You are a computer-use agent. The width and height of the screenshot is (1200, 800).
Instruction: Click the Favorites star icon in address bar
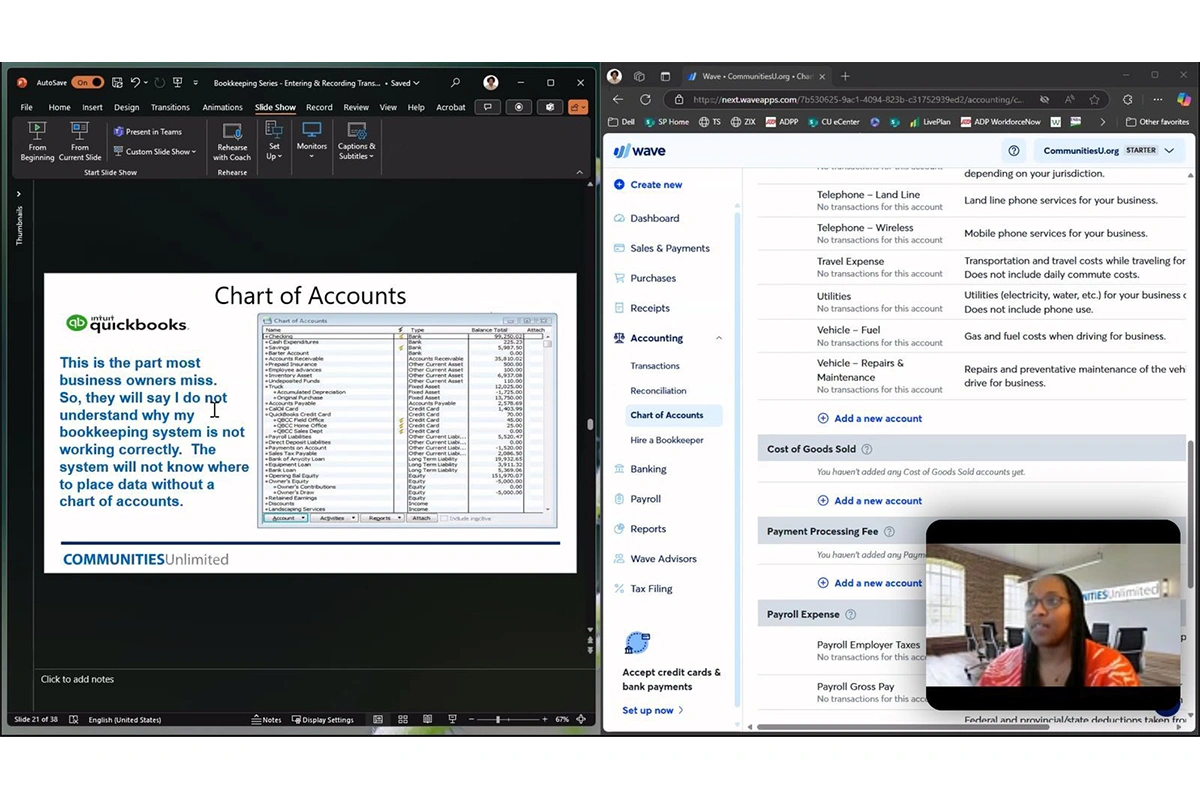tap(1095, 100)
